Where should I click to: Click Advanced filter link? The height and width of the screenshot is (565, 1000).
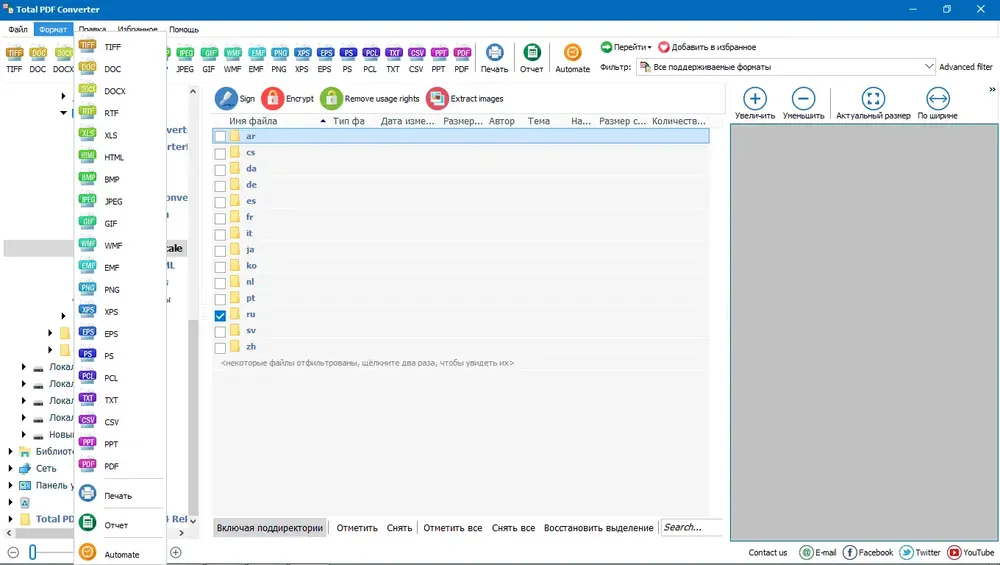pos(966,66)
